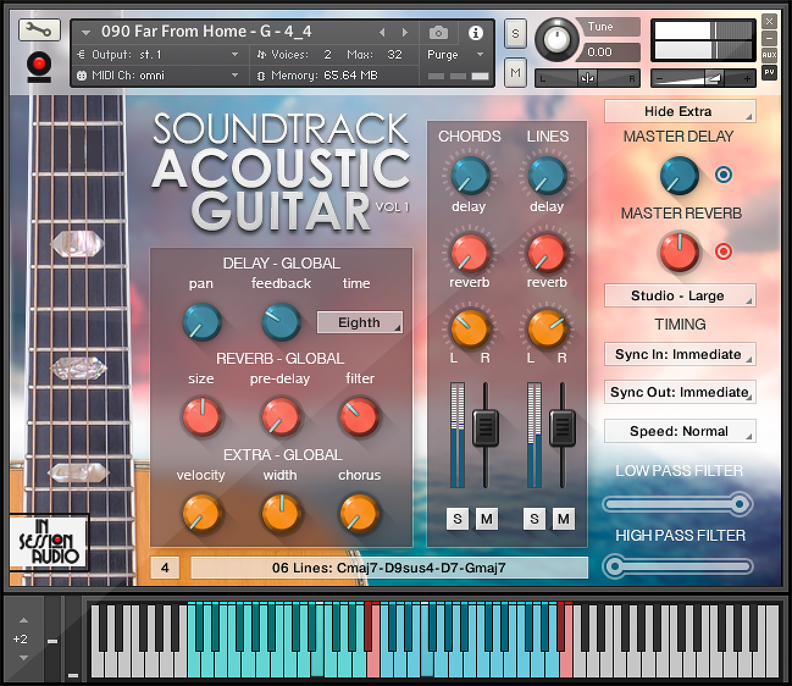
Task: Toggle the Master Reverb on/off button
Action: click(x=723, y=251)
